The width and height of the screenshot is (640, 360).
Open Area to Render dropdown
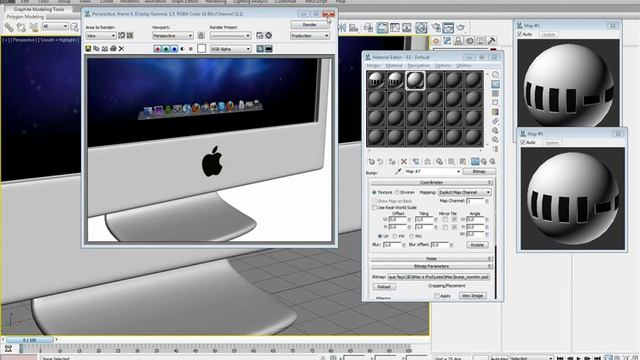[101, 36]
